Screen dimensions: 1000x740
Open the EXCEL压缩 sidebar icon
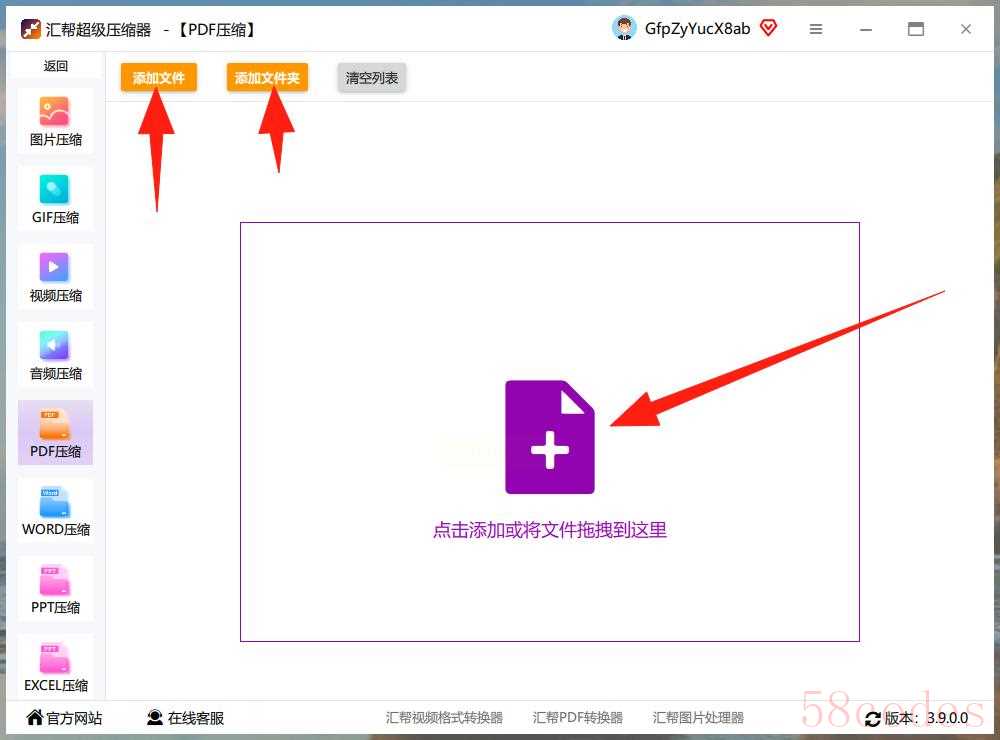point(55,658)
